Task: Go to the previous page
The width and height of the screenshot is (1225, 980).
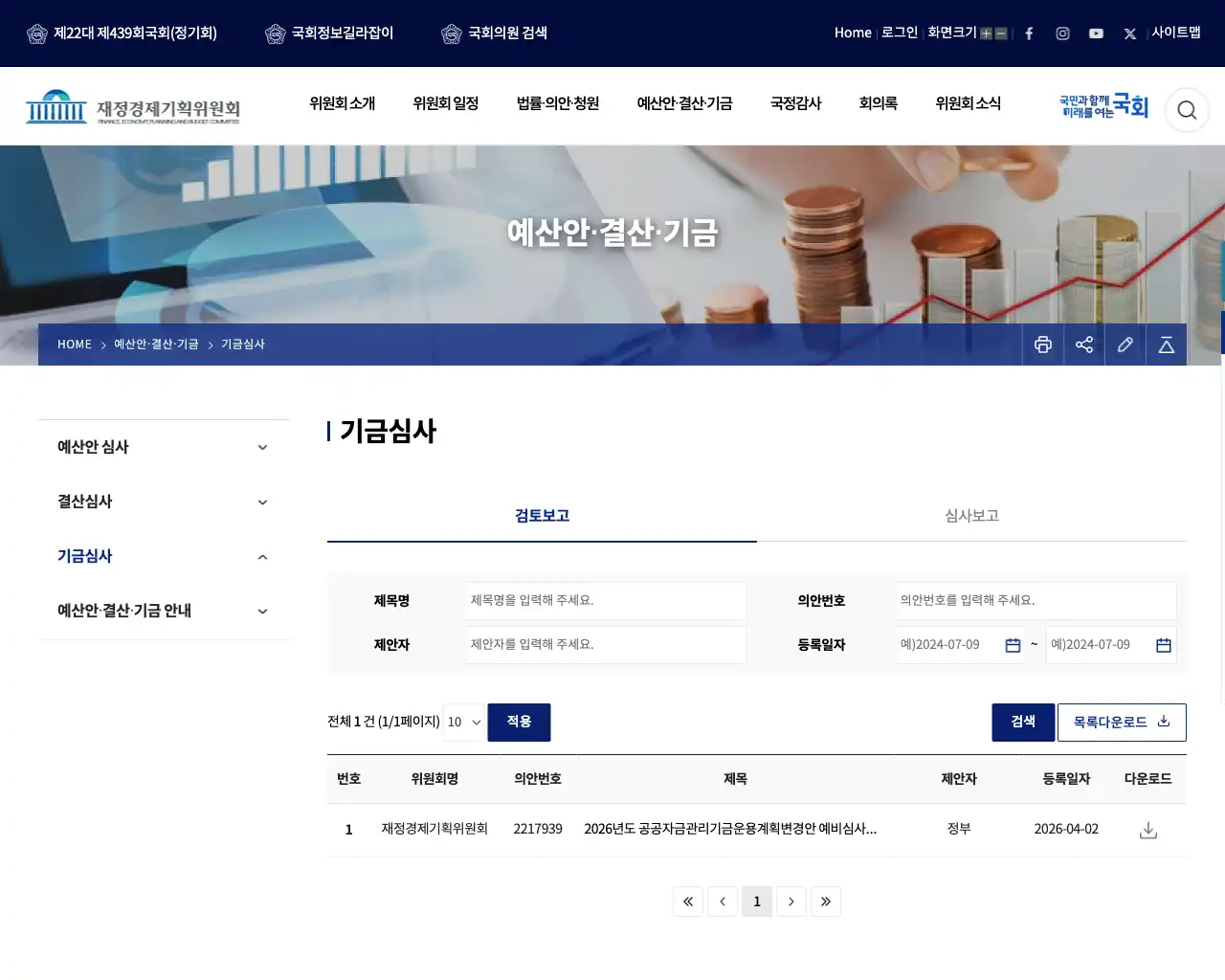Action: tap(723, 902)
